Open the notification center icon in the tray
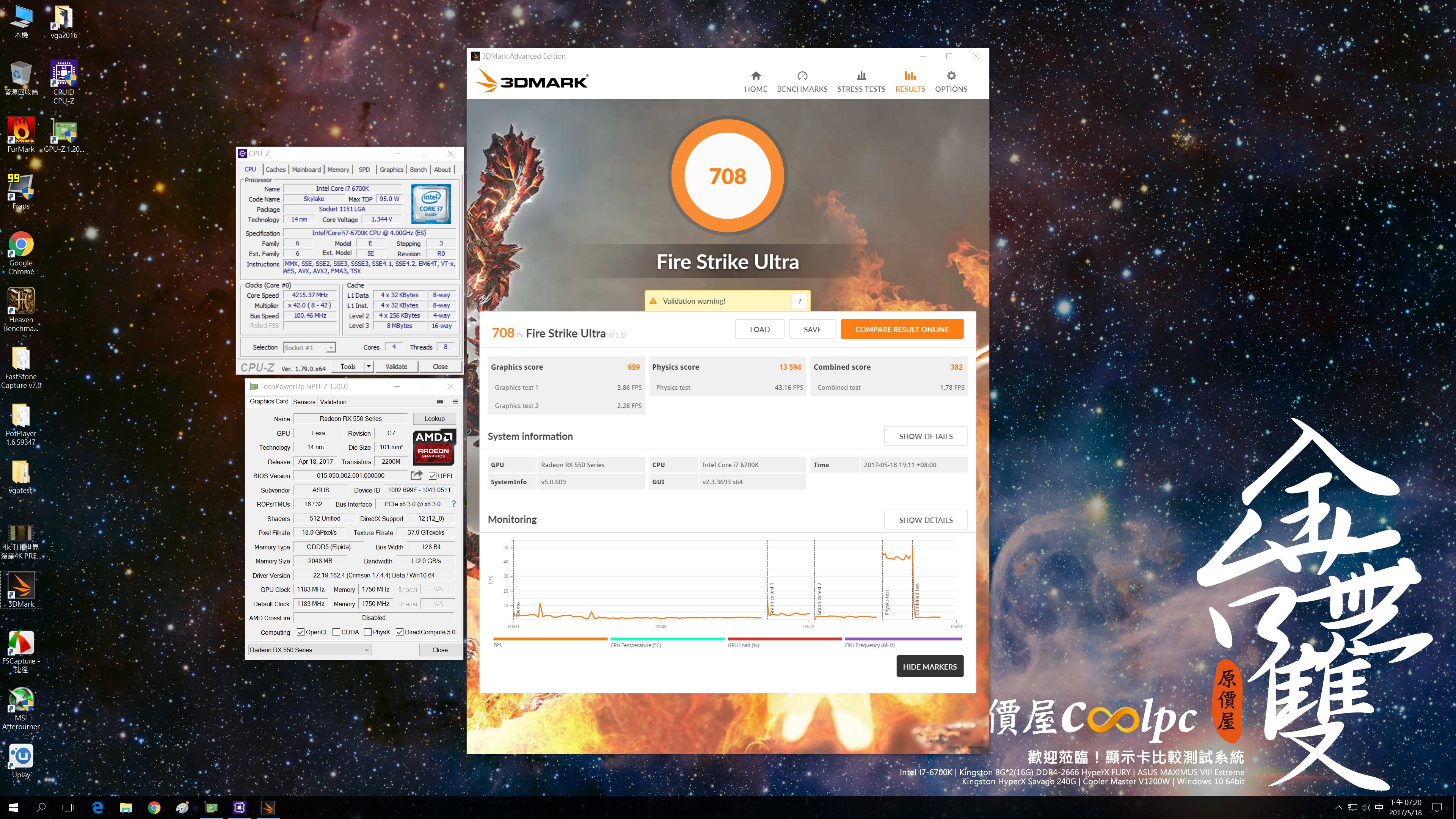1456x819 pixels. [1437, 808]
